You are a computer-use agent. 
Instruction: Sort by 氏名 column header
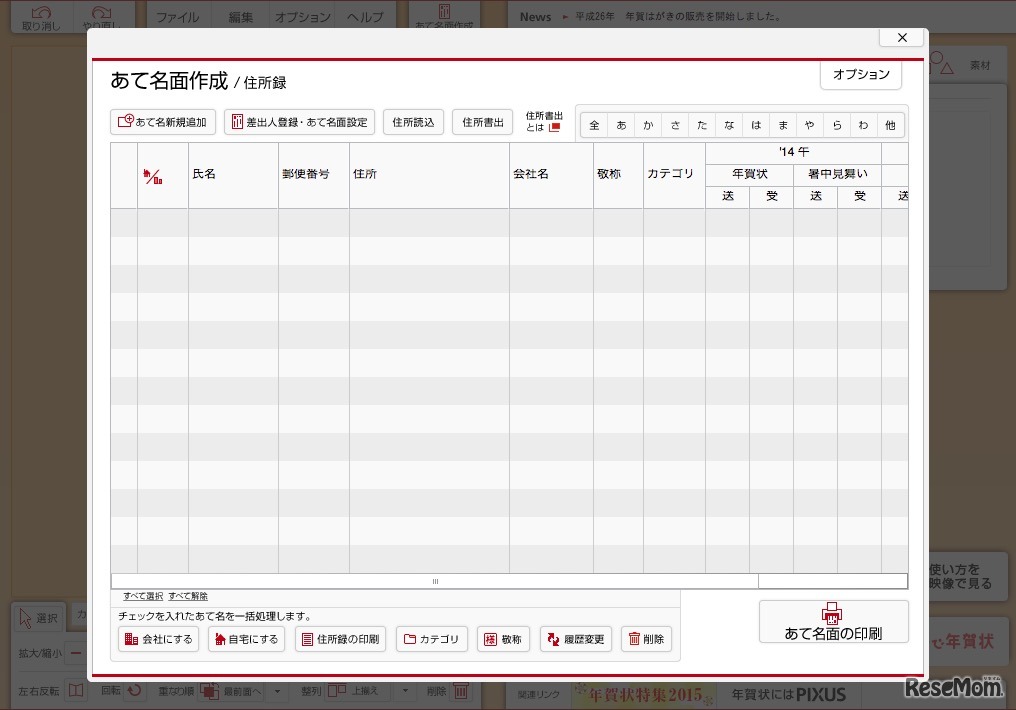(233, 176)
